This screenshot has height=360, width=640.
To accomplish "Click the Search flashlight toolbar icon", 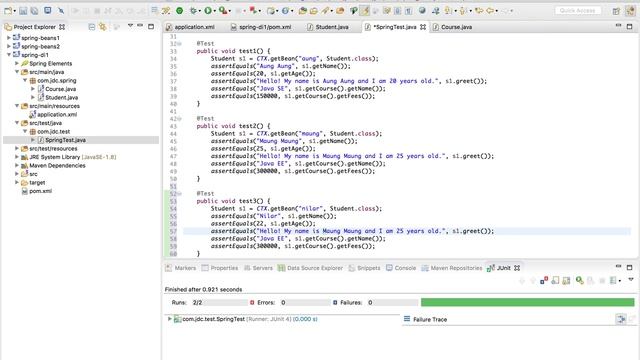I will pyautogui.click(x=325, y=11).
